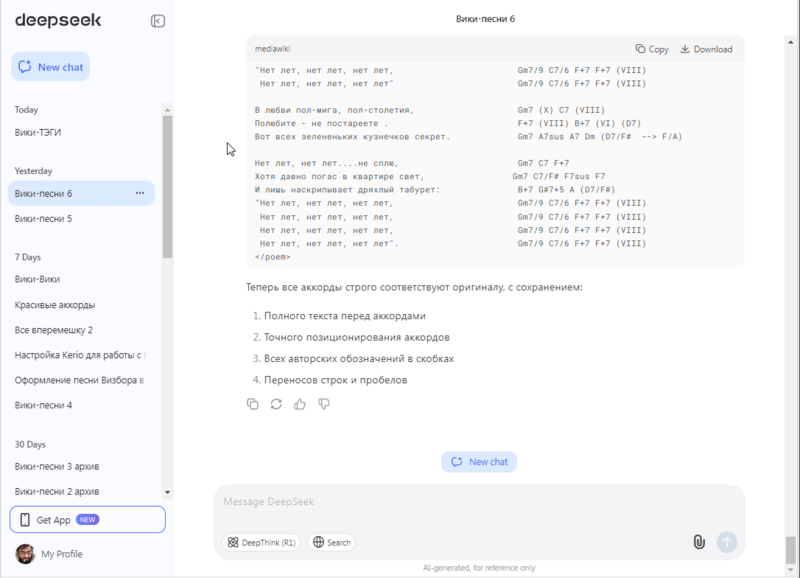800x578 pixels.
Task: Start a new chat from the sidebar button
Action: [x=51, y=67]
